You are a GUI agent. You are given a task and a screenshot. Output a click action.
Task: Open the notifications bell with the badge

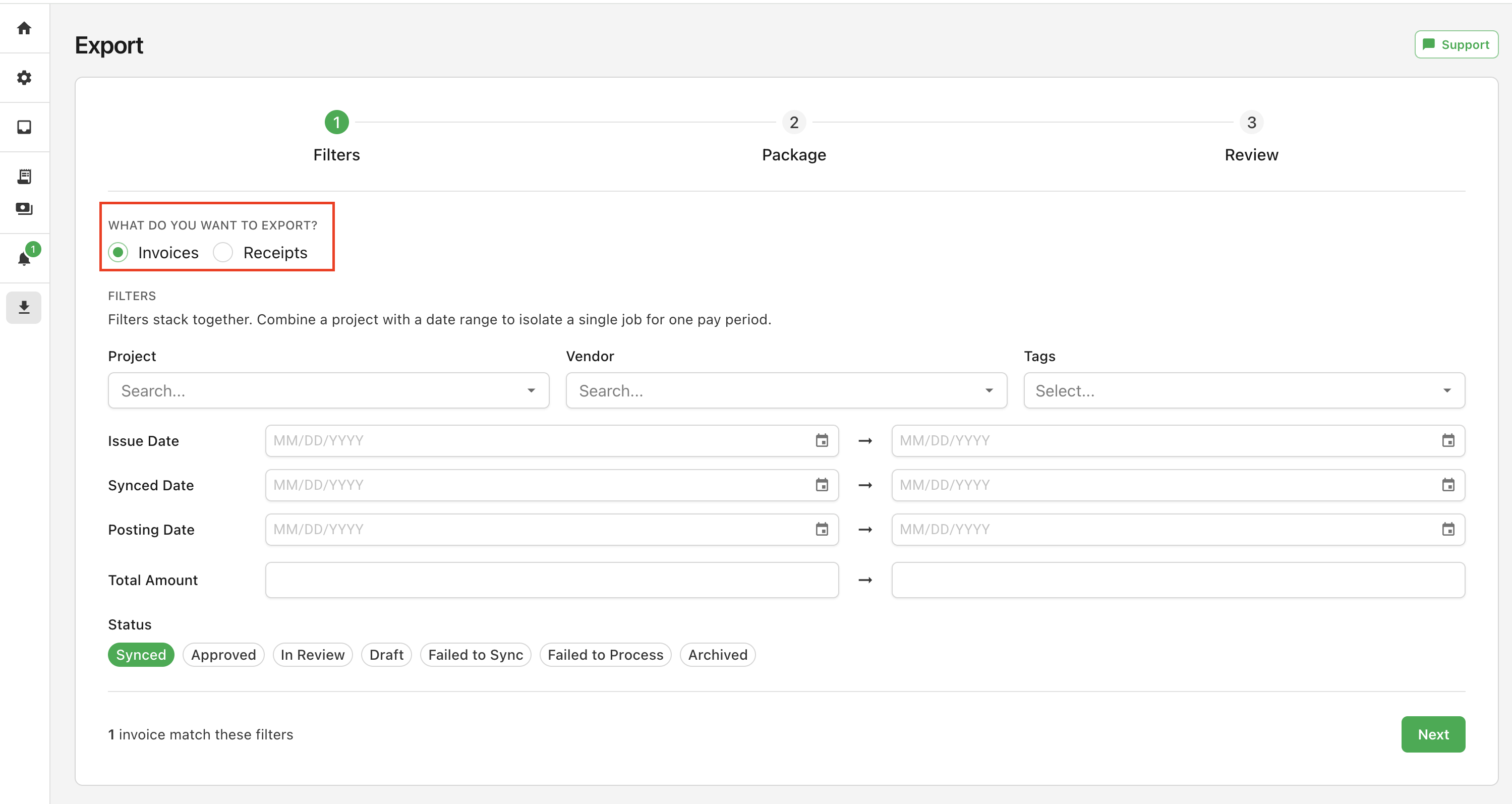[24, 258]
